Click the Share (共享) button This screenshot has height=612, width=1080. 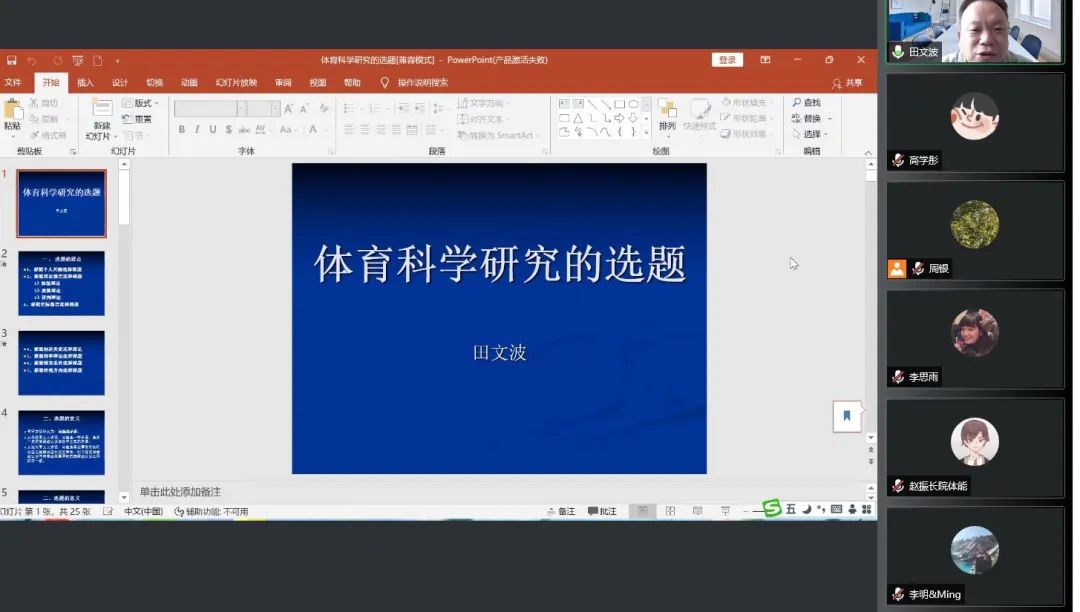pyautogui.click(x=847, y=83)
